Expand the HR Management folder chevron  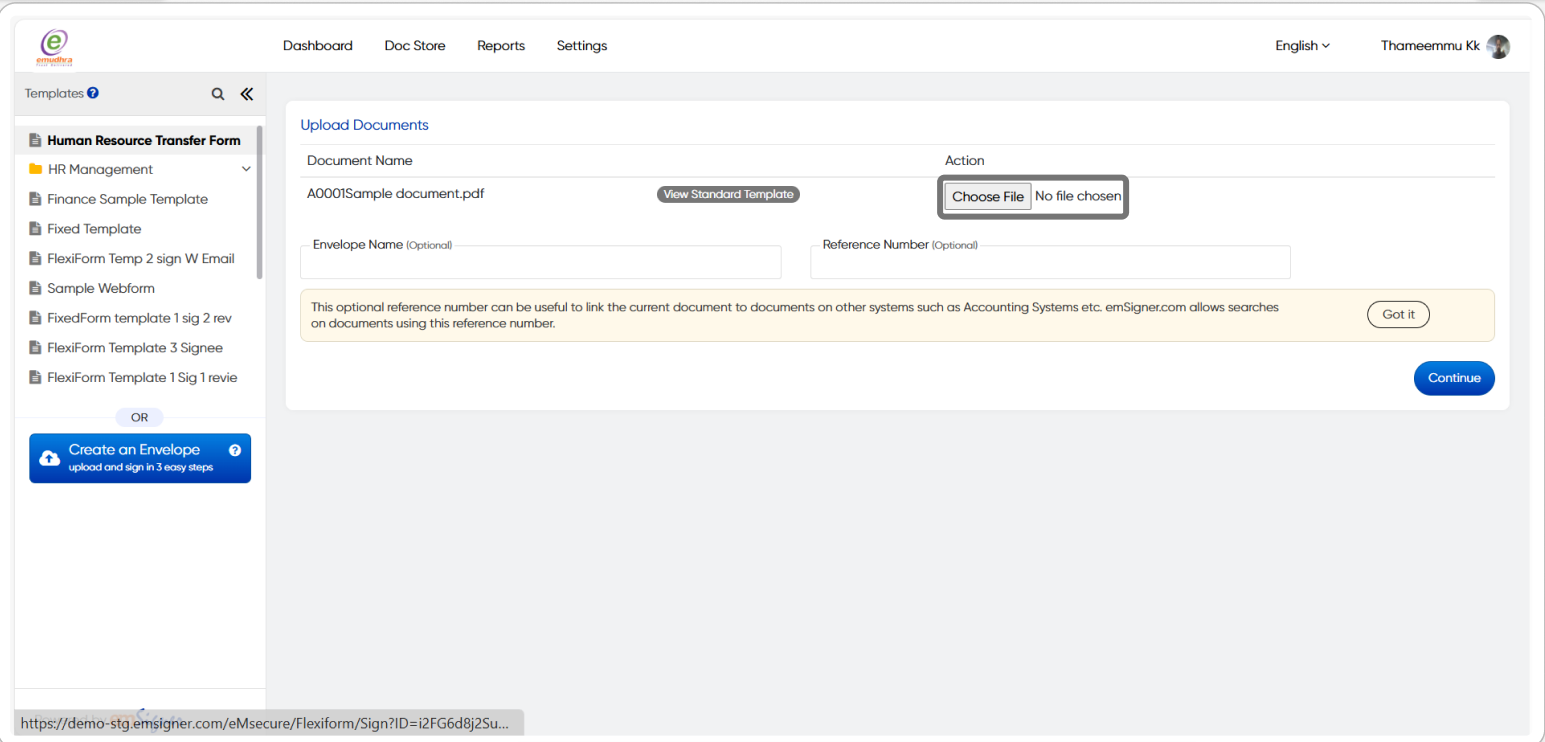coord(246,170)
